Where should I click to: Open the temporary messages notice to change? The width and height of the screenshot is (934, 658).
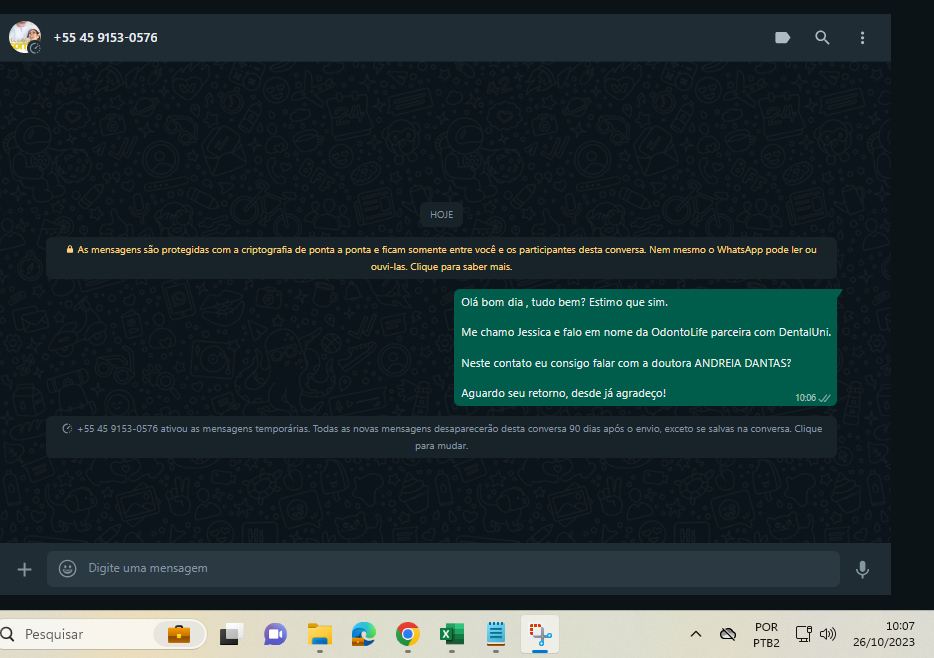tap(441, 436)
